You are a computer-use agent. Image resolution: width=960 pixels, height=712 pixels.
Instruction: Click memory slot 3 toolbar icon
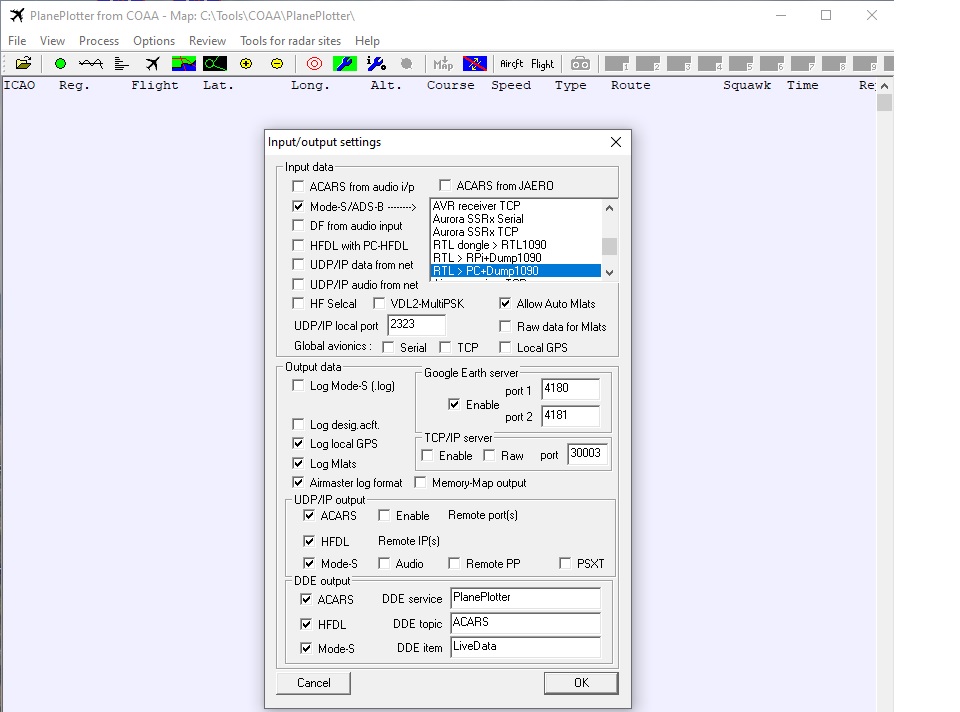679,64
